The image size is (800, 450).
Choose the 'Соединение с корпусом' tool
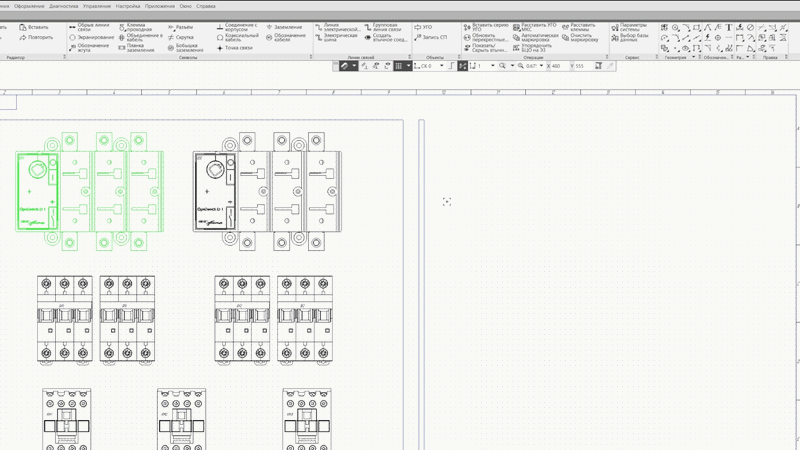click(237, 27)
